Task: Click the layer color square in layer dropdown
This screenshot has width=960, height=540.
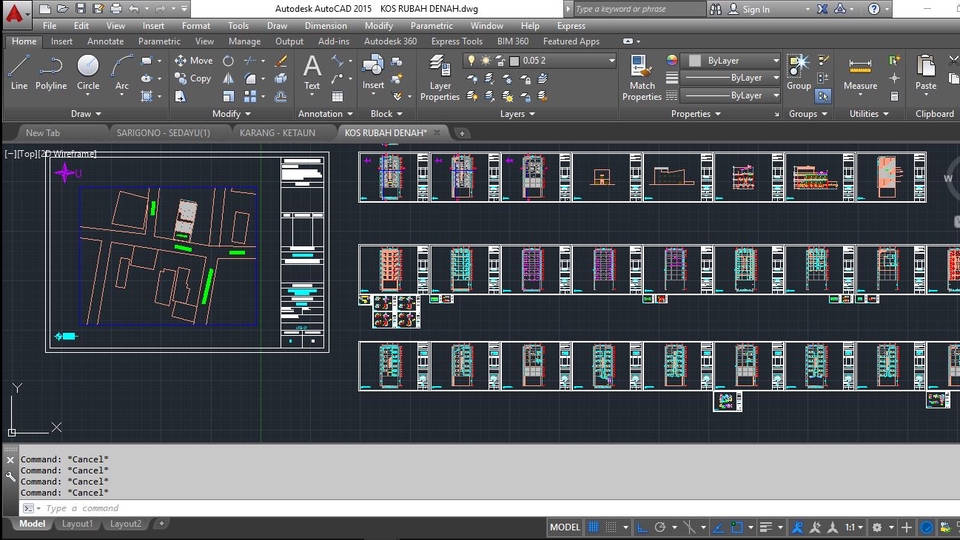Action: (514, 61)
